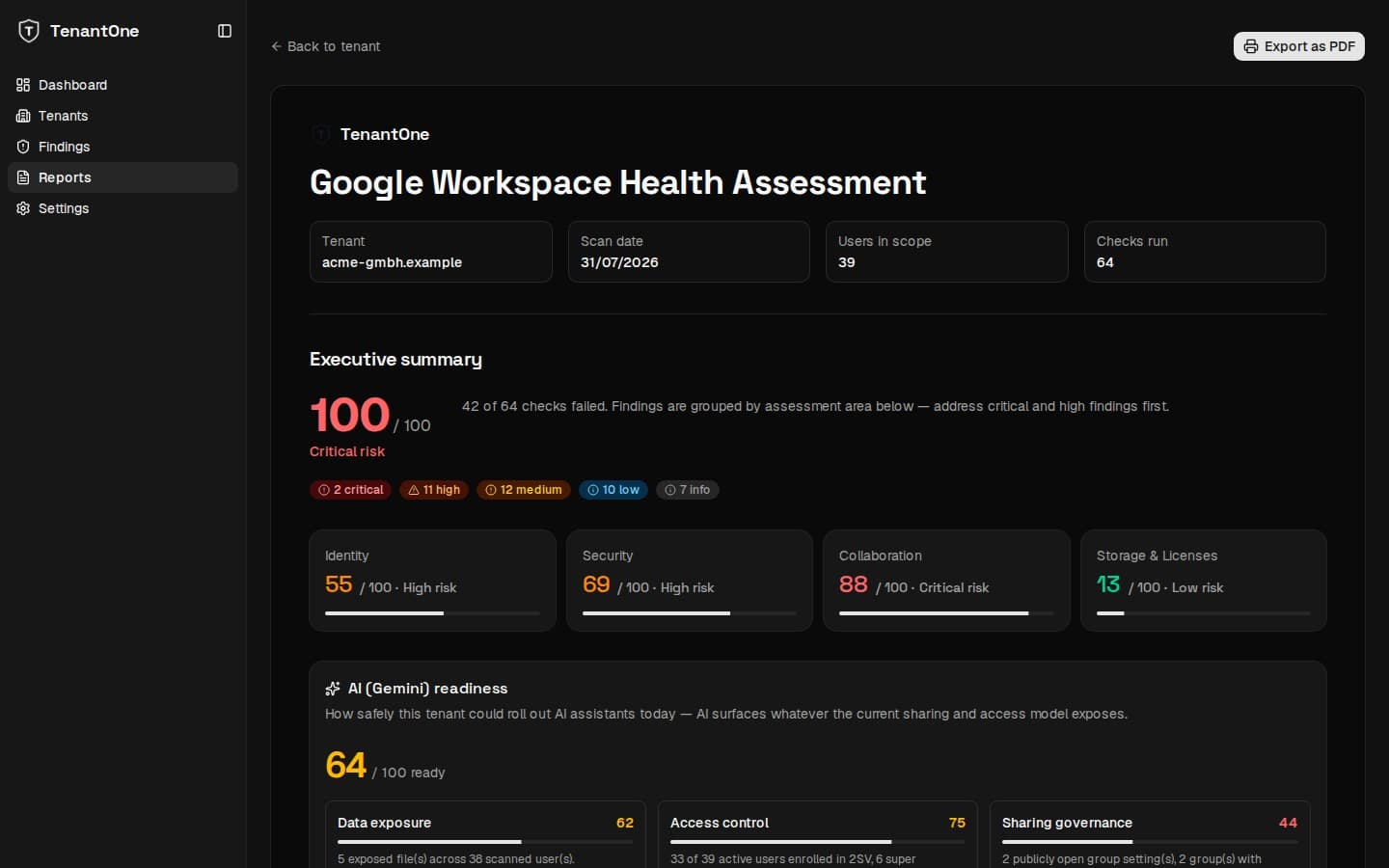Click the report header TenantOne logo icon
Screen dimensions: 1389x868
[x=321, y=134]
